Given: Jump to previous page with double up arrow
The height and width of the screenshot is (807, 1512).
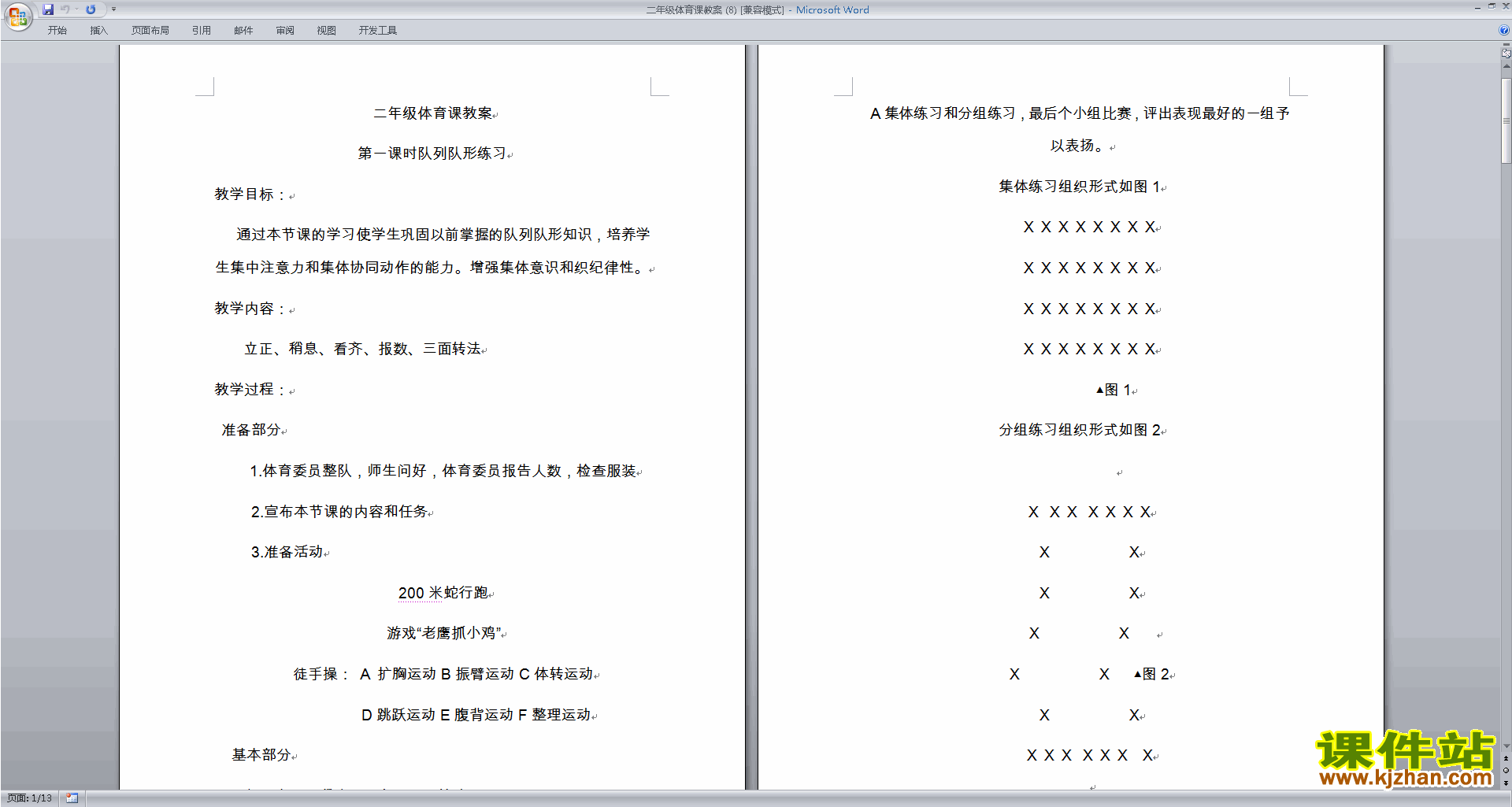Looking at the screenshot, I should 1506,759.
